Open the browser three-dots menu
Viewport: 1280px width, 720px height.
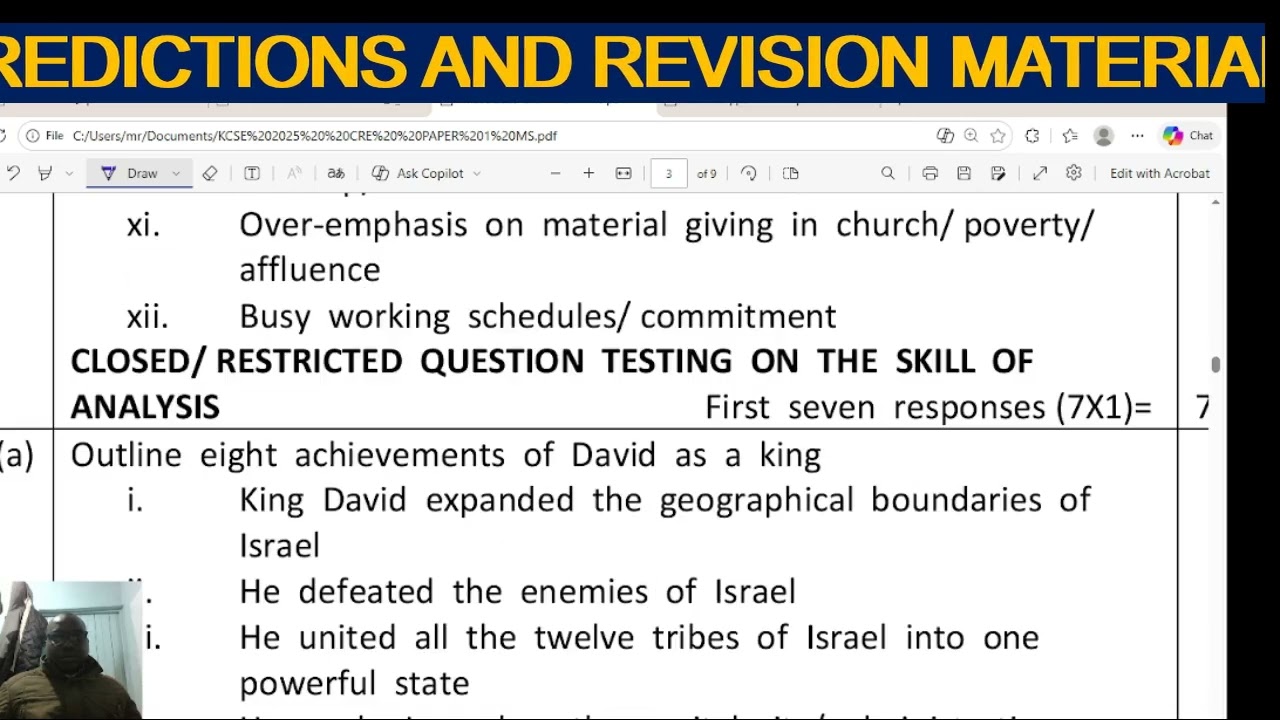1137,136
